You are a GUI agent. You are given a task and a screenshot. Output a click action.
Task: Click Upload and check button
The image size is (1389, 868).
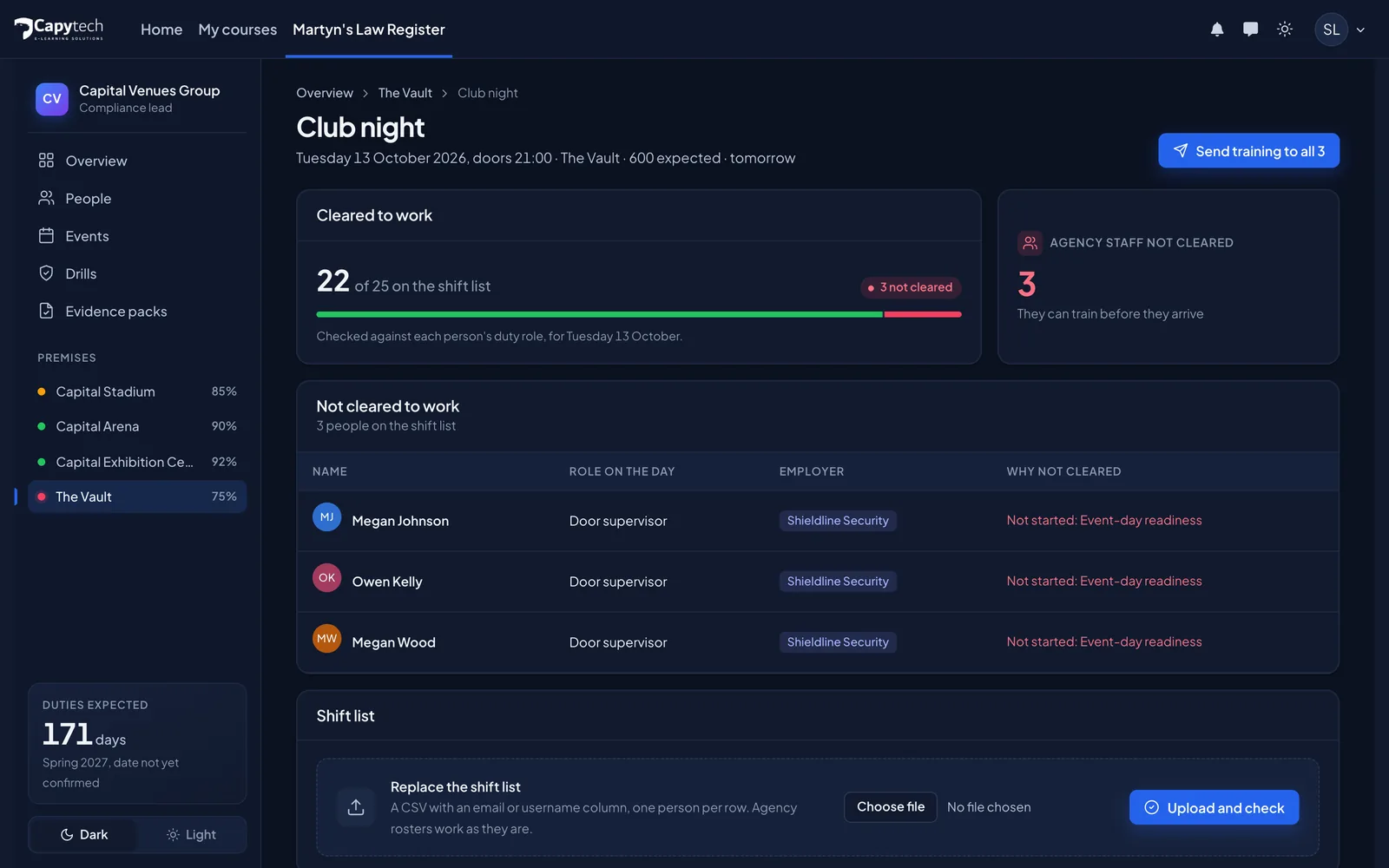[x=1214, y=807]
